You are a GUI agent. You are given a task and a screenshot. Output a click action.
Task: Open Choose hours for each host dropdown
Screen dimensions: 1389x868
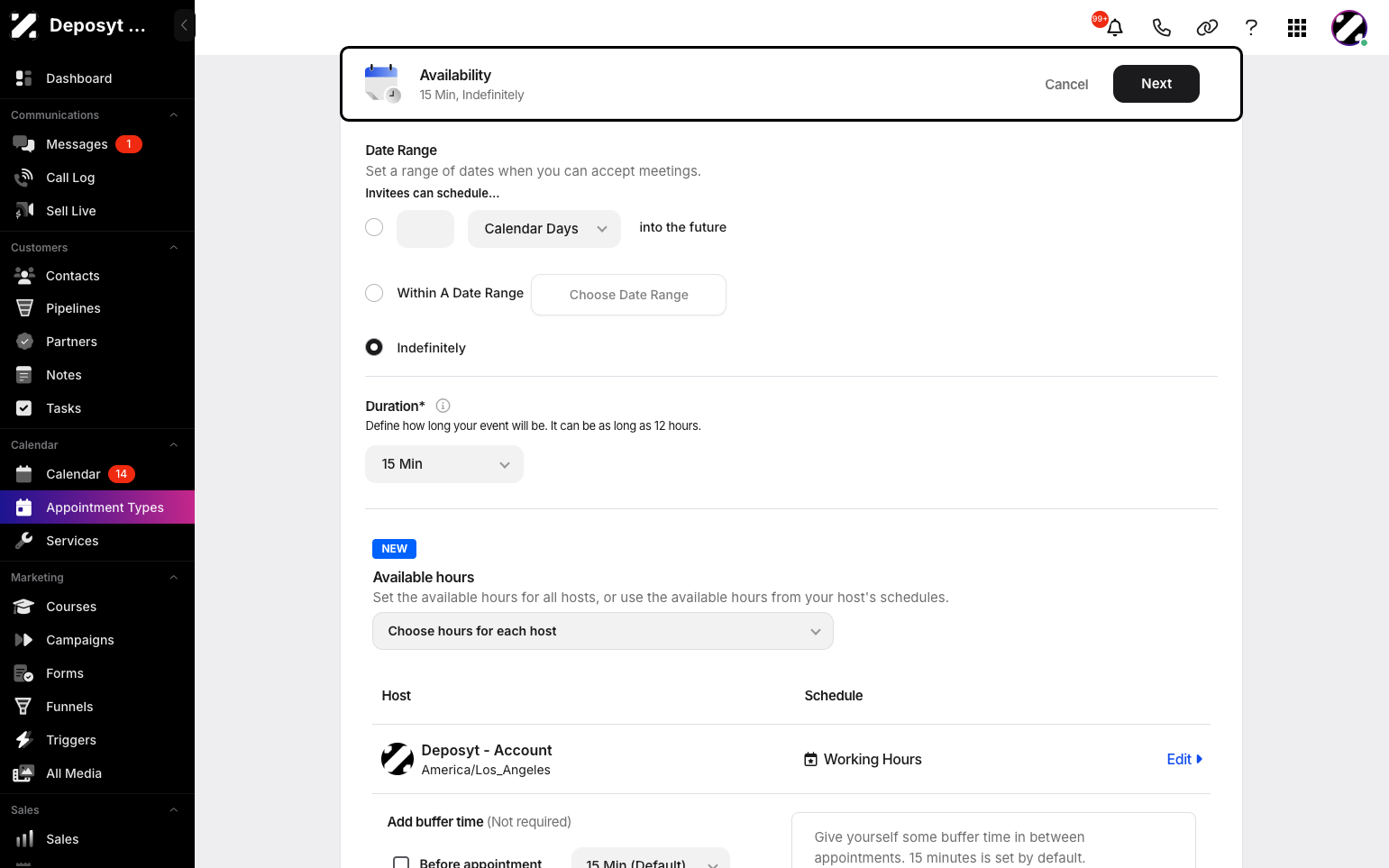tap(603, 631)
